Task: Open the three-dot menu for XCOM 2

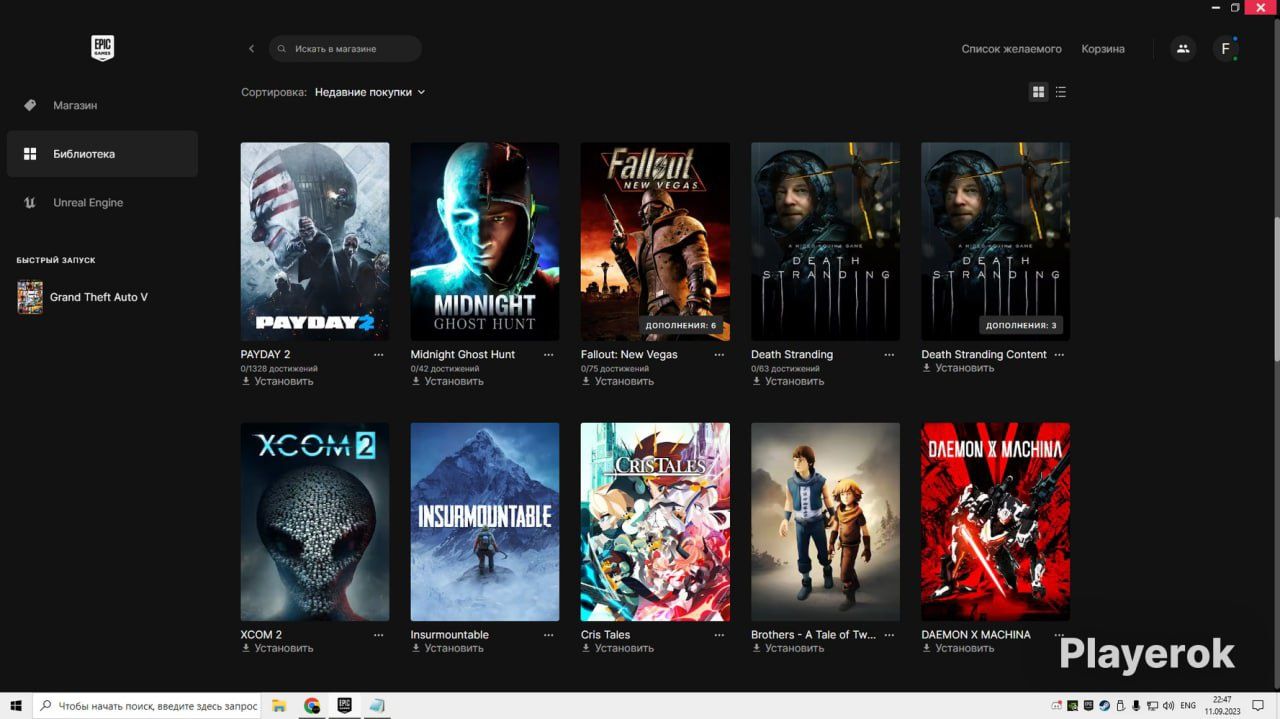Action: click(378, 635)
